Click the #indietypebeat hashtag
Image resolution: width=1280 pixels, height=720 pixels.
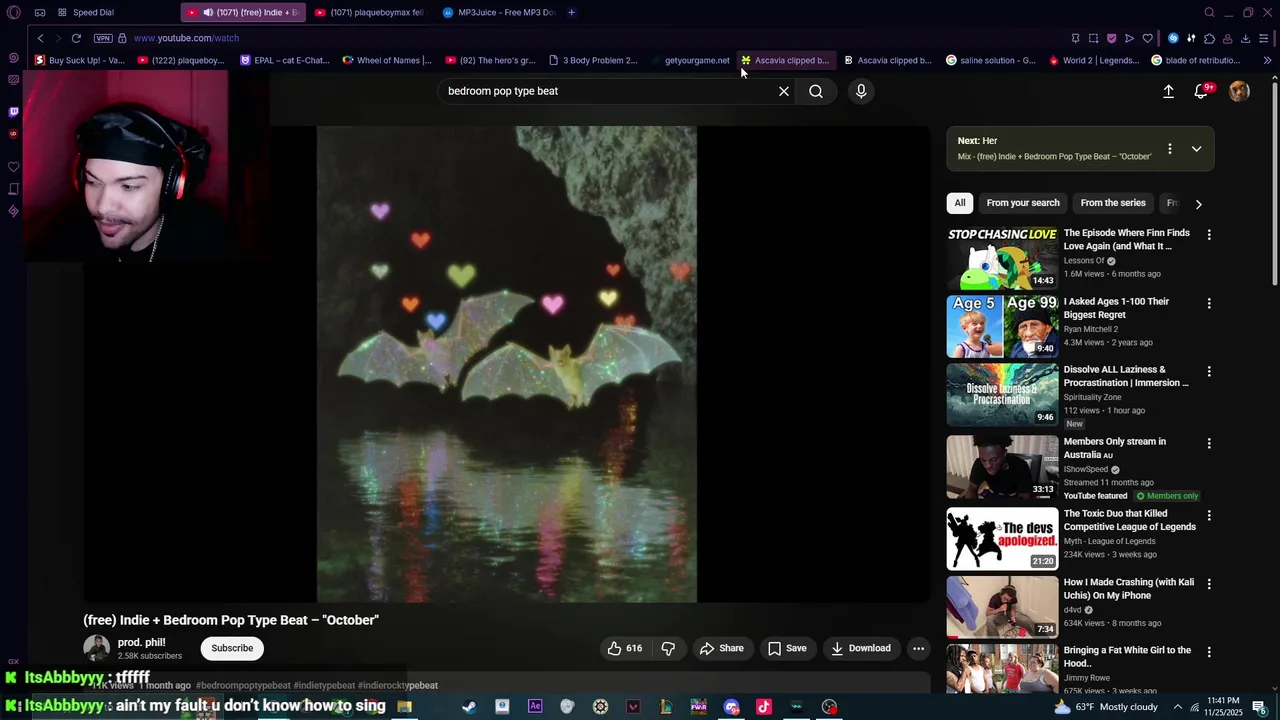(x=324, y=686)
